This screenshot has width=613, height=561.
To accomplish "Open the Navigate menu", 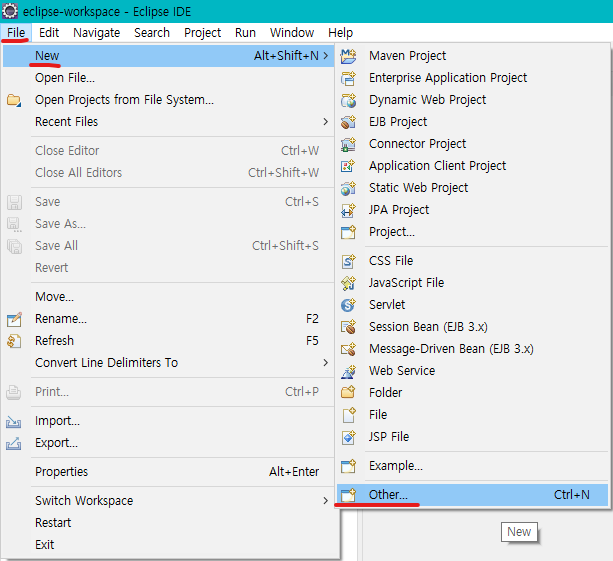I will pos(97,33).
